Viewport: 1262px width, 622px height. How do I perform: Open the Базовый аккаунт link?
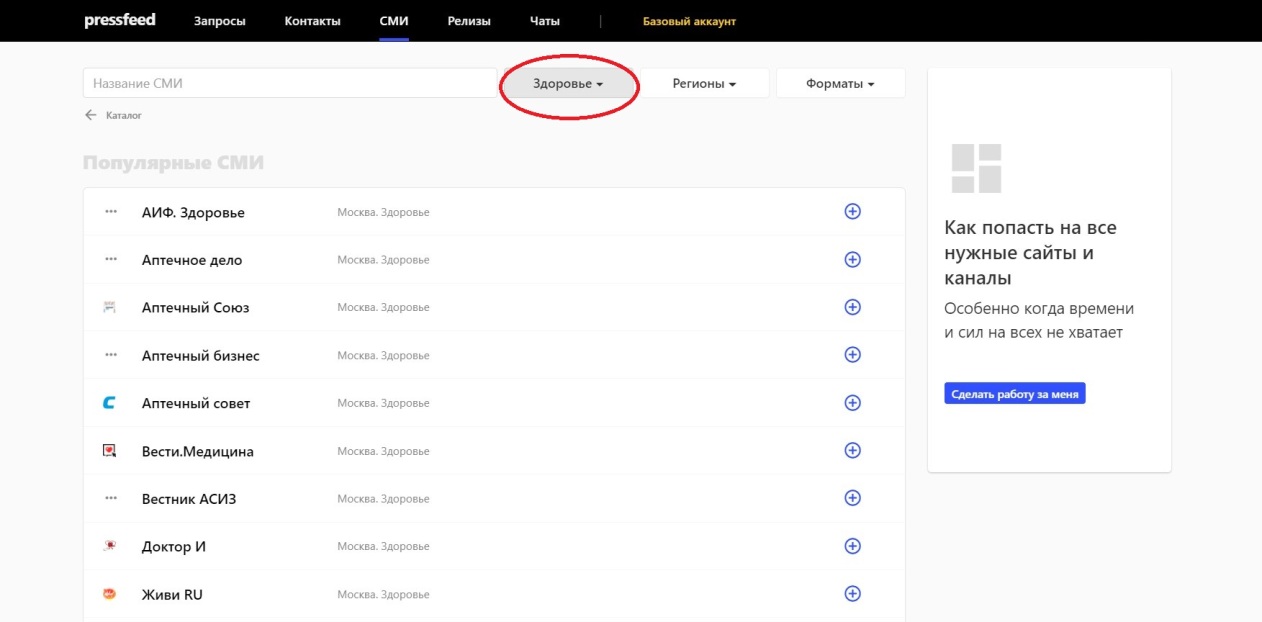point(689,21)
